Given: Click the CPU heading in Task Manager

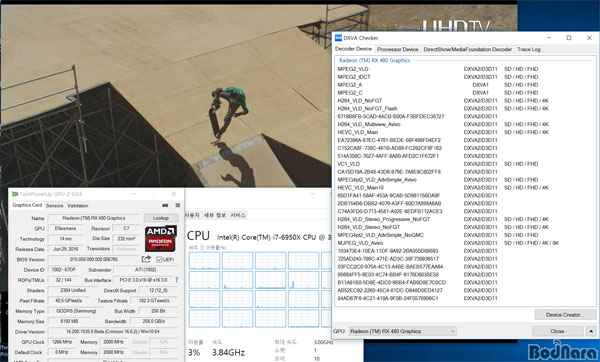Looking at the screenshot, I should pos(198,236).
